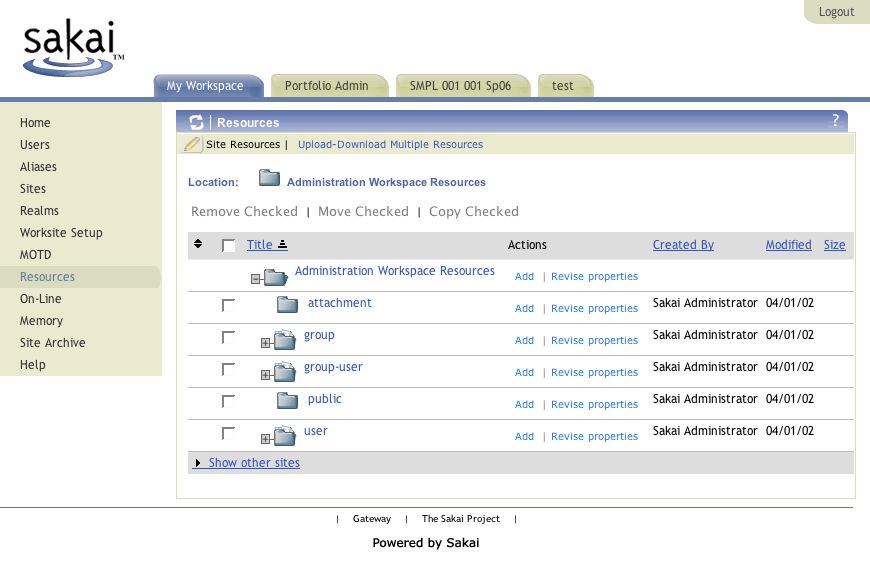
Task: Click the attachment folder icon
Action: pos(288,304)
